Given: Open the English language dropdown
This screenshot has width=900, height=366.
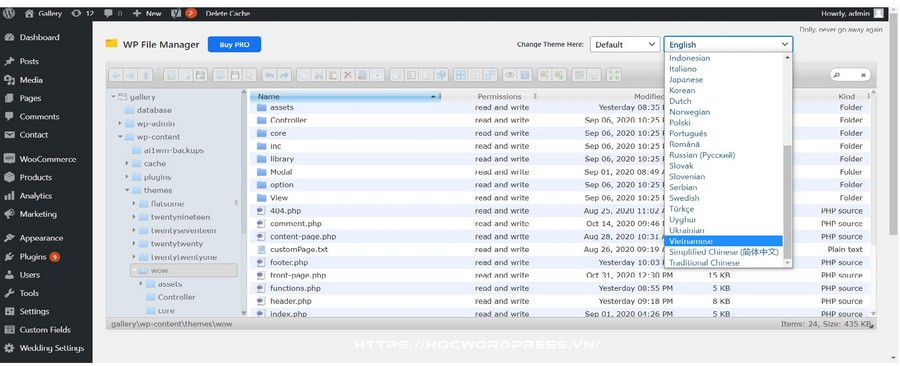Looking at the screenshot, I should [728, 44].
